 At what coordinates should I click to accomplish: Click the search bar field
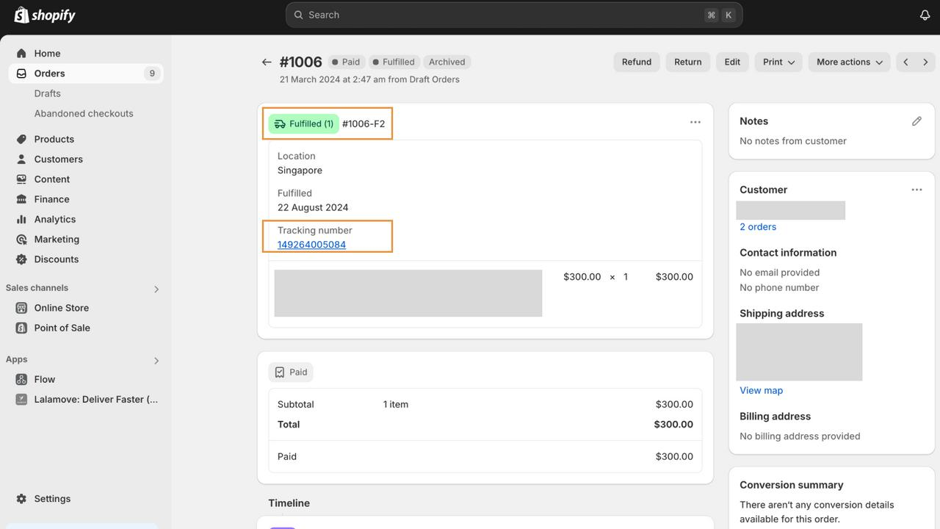514,15
